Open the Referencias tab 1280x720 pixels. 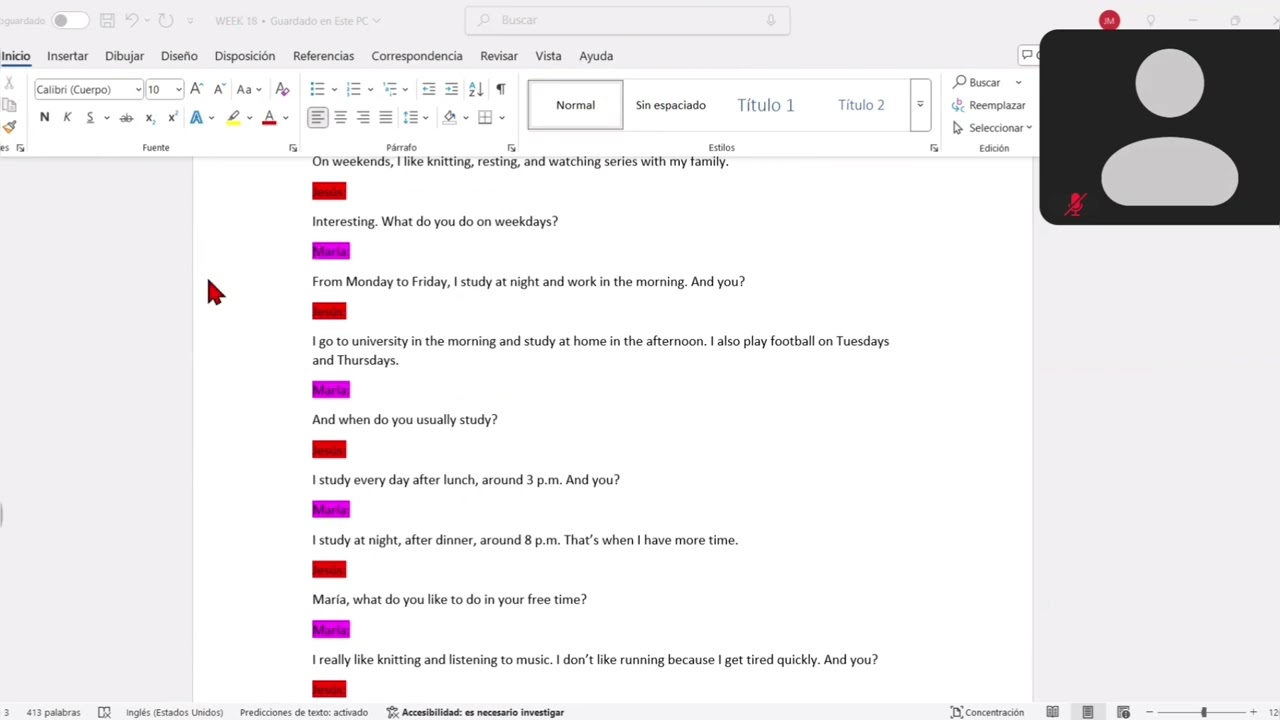(x=323, y=56)
